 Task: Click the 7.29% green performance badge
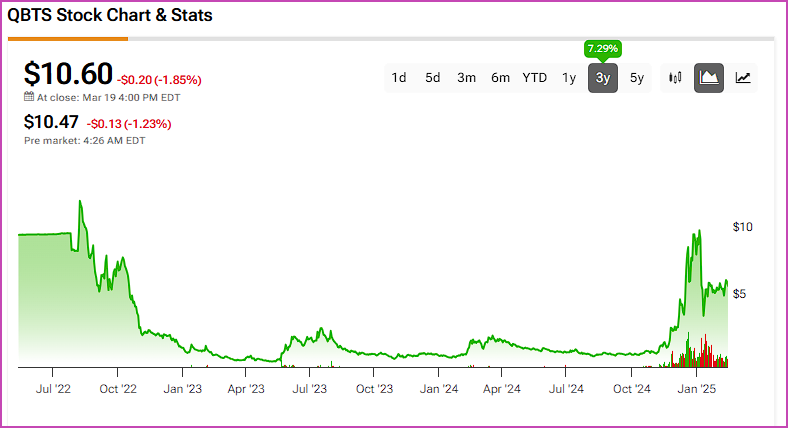point(603,49)
